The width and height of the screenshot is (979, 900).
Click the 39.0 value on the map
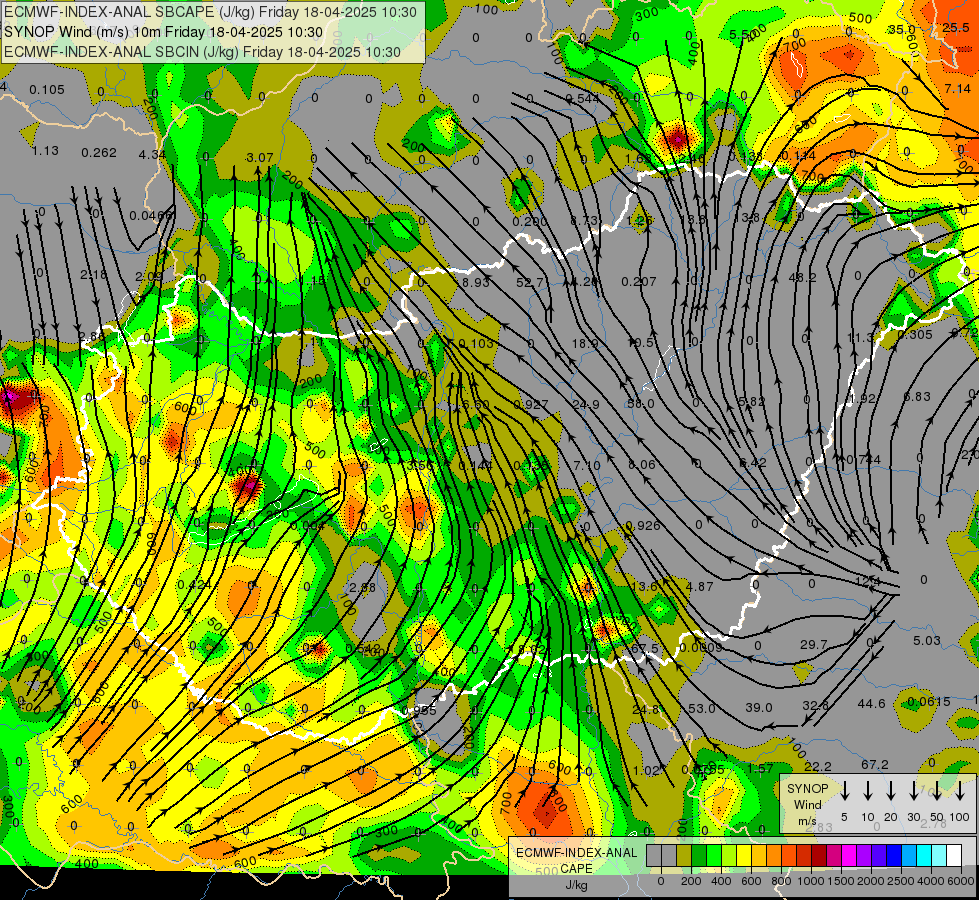(759, 708)
